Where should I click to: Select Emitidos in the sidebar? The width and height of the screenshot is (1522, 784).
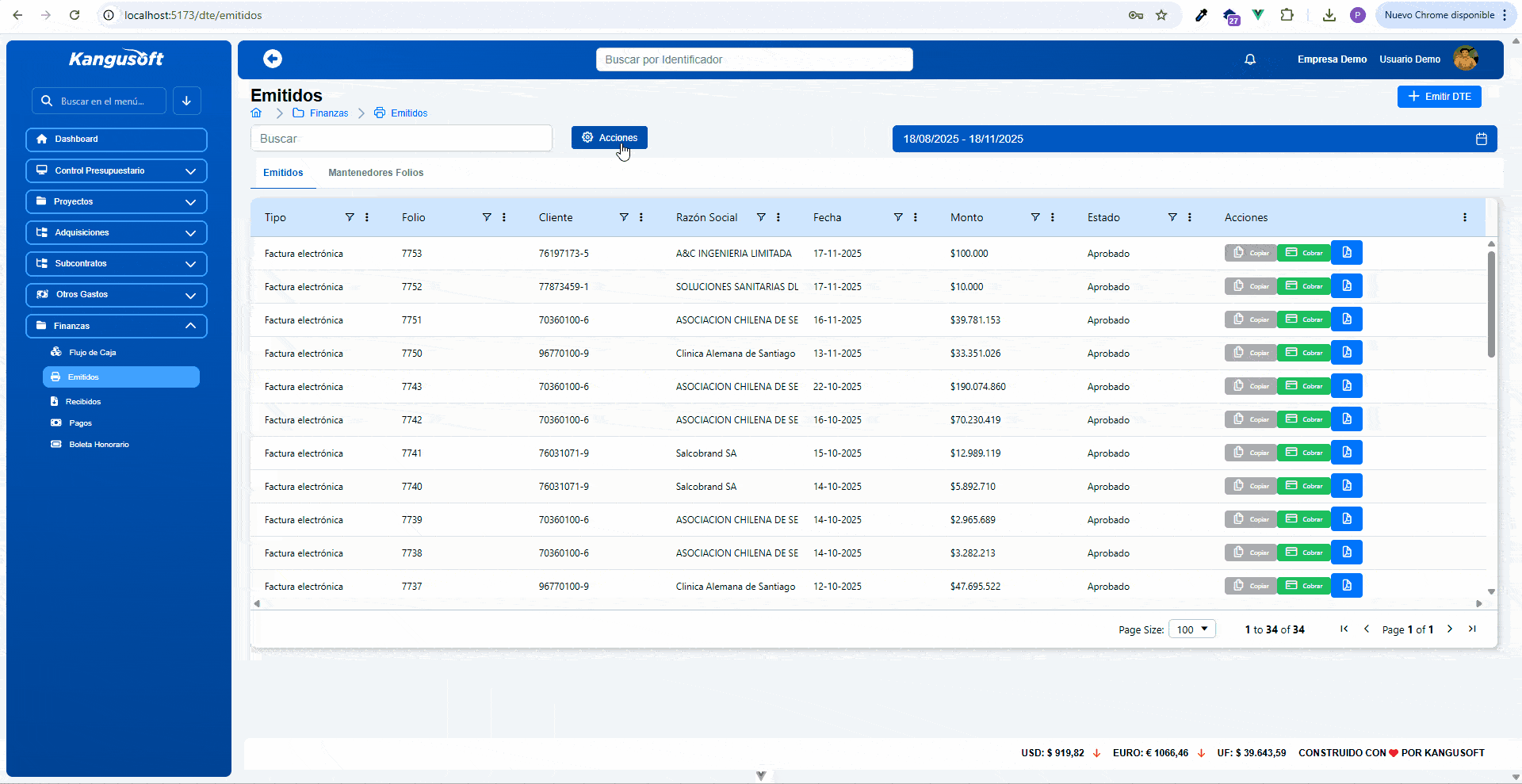coord(121,377)
